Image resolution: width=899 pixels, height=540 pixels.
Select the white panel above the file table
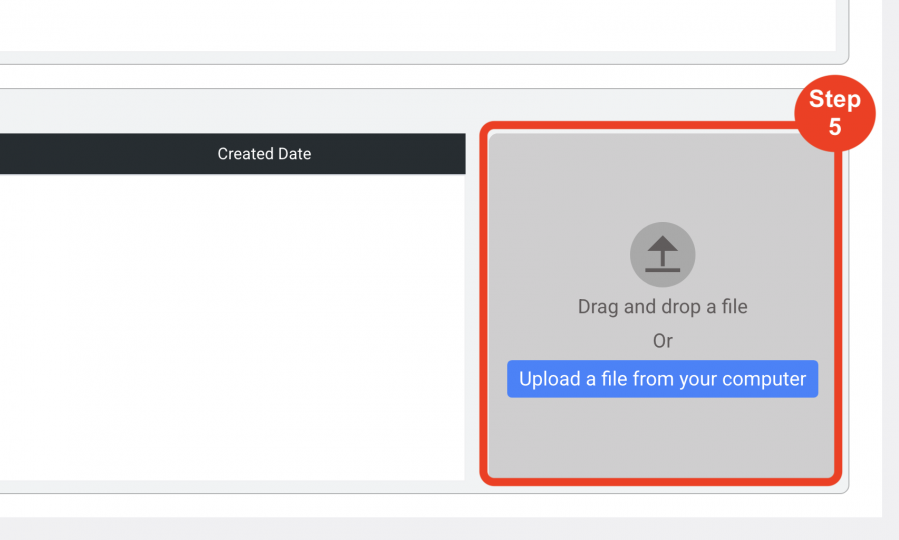pyautogui.click(x=417, y=25)
